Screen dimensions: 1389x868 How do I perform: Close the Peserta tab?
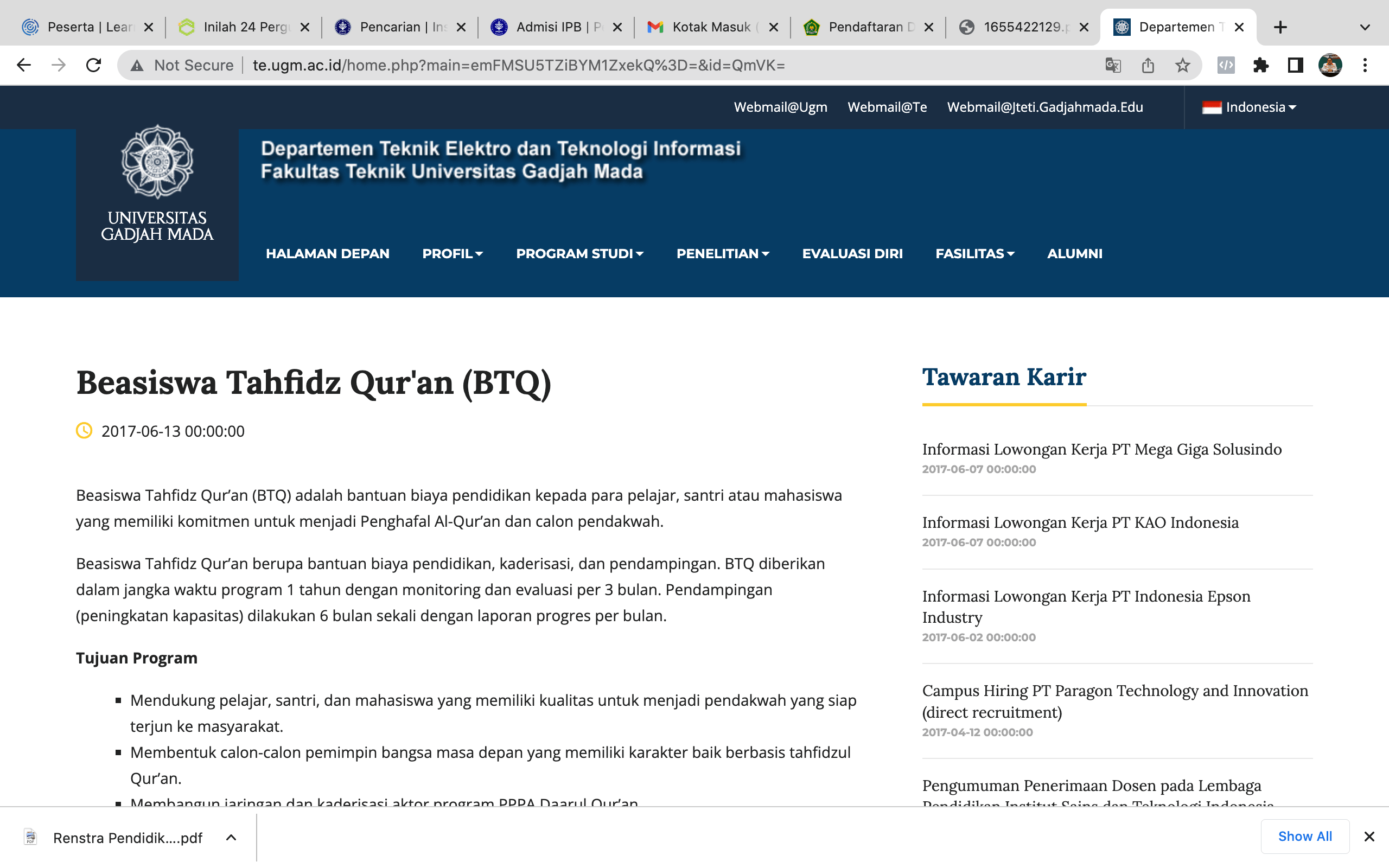point(149,27)
